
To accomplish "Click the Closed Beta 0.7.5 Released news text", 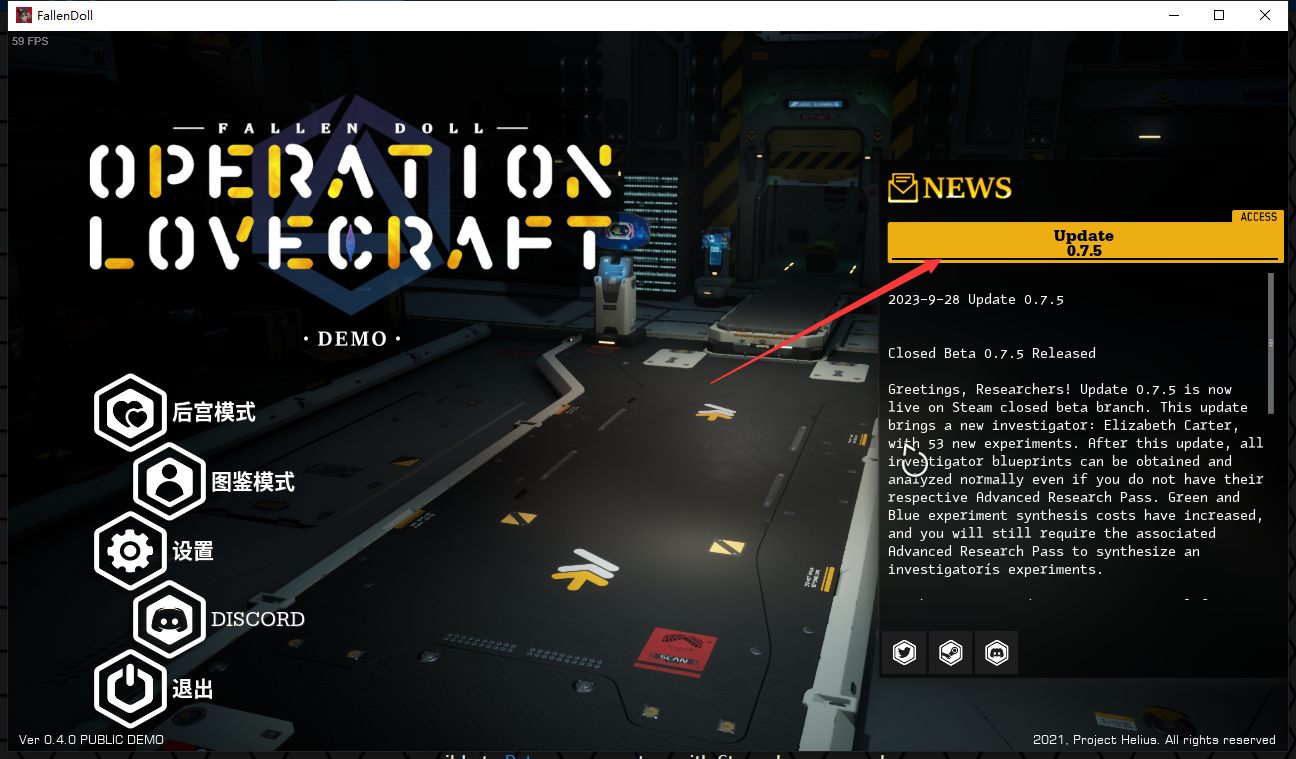I will [x=991, y=353].
